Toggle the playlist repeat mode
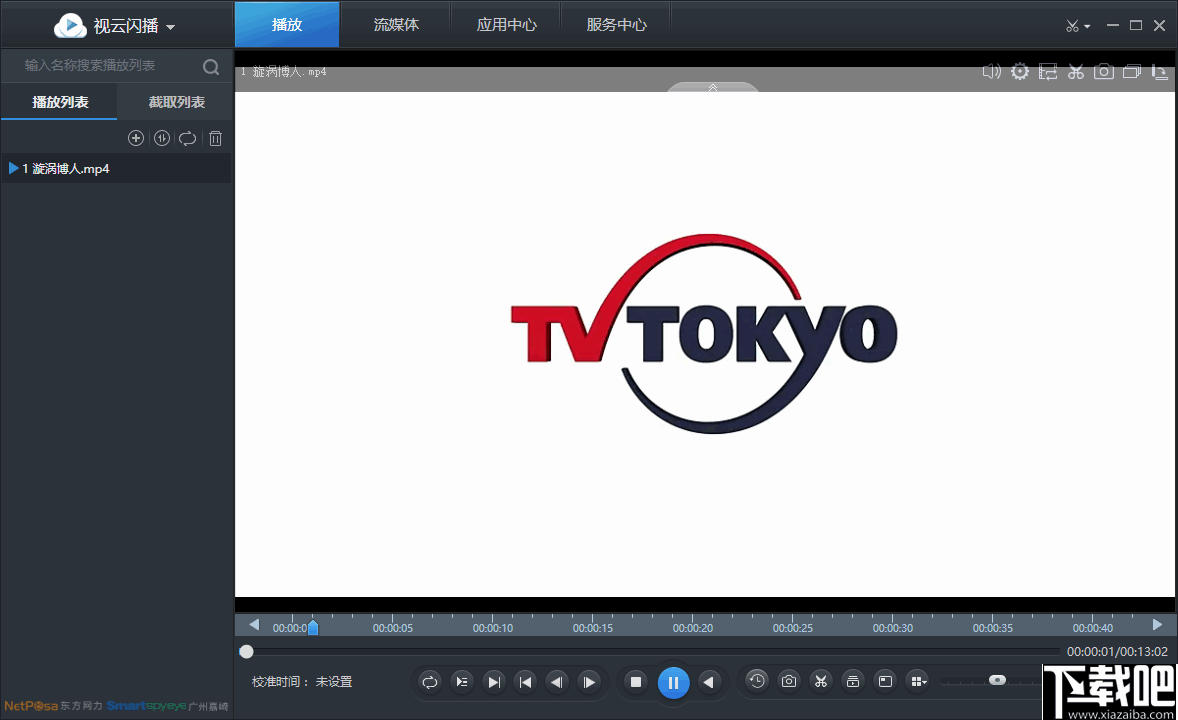1178x720 pixels. click(x=188, y=138)
